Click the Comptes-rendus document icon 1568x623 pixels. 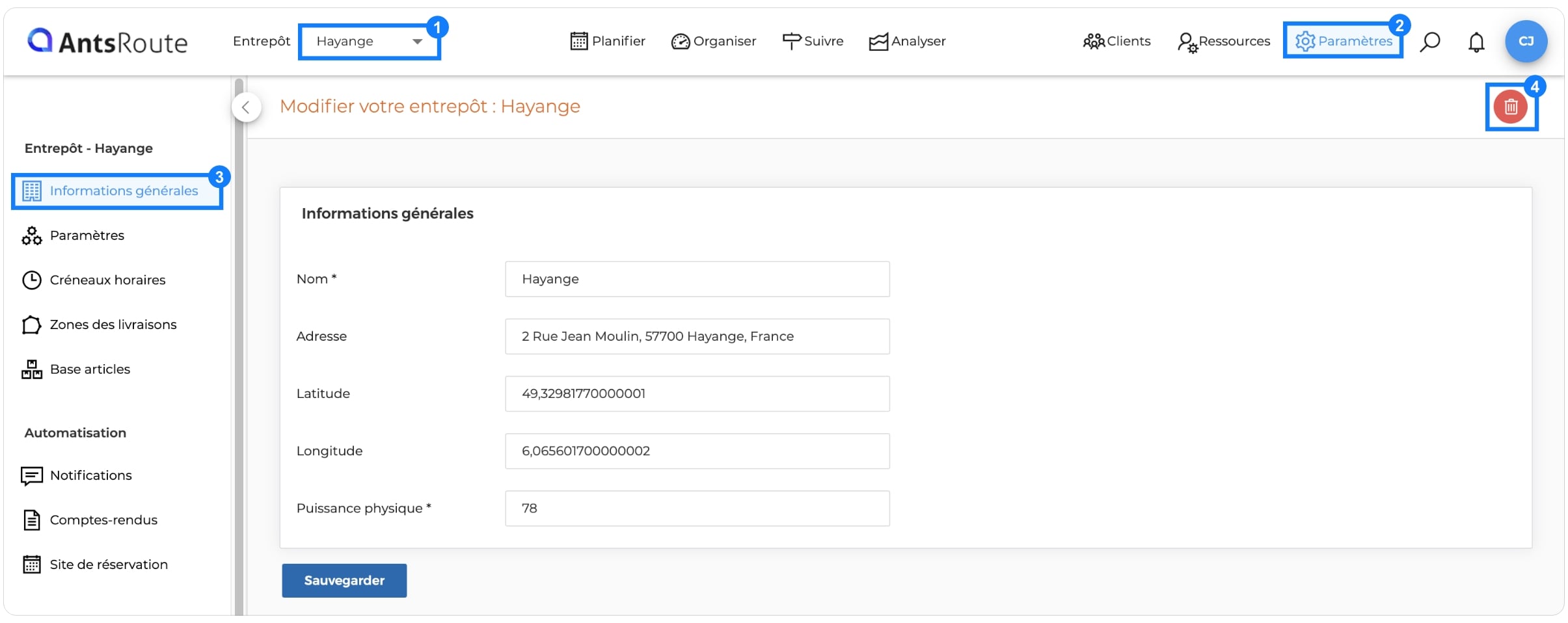pyautogui.click(x=31, y=520)
